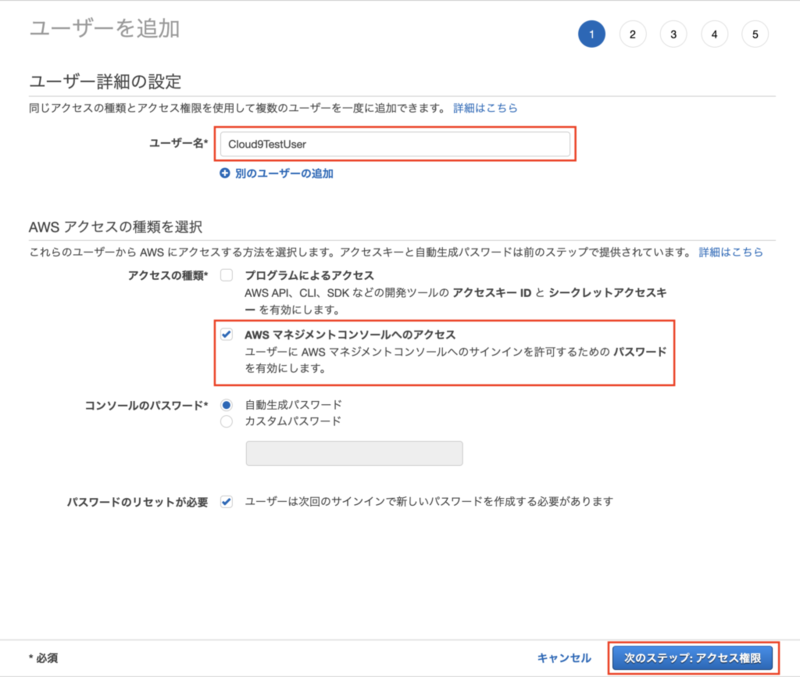Select the 自動生成パスワード radio button
This screenshot has height=677, width=800.
[227, 405]
